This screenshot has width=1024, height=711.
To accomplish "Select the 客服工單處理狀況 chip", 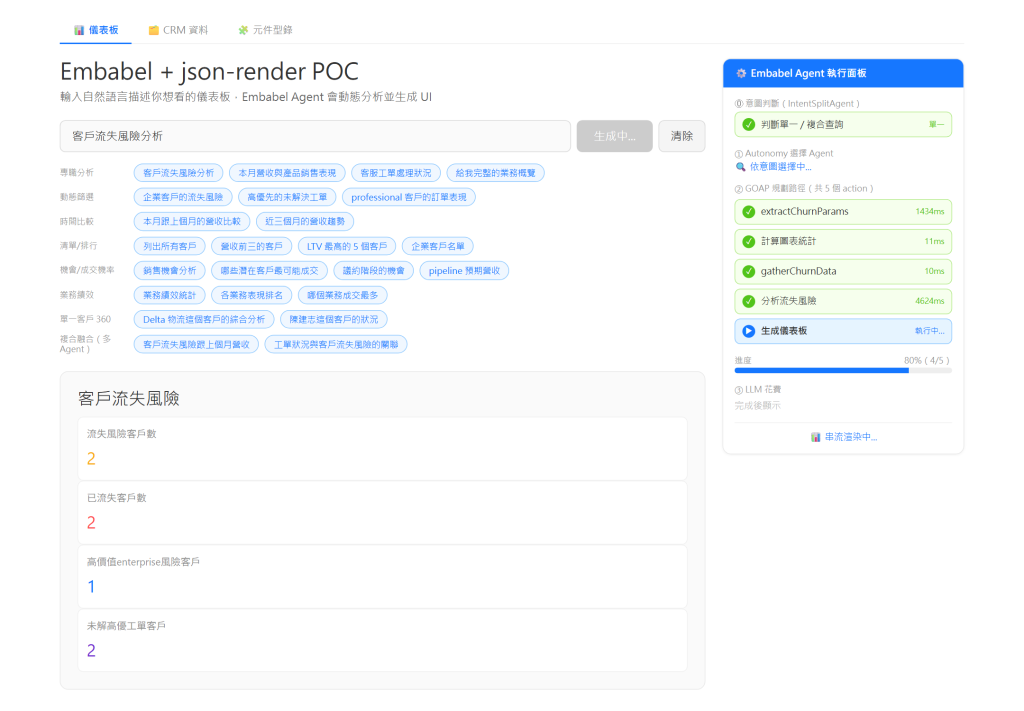I will [396, 173].
